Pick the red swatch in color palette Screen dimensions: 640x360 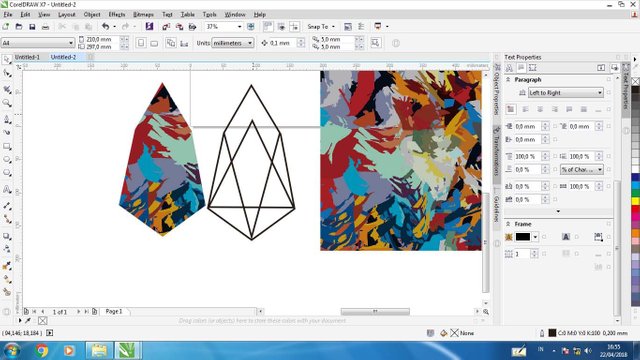pos(636,209)
